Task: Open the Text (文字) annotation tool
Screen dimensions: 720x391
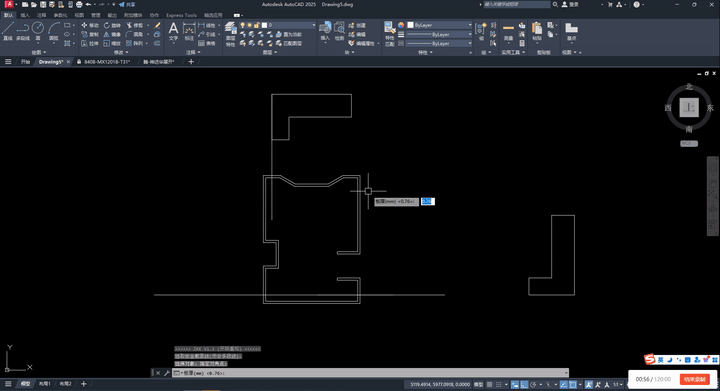Action: 173,32
